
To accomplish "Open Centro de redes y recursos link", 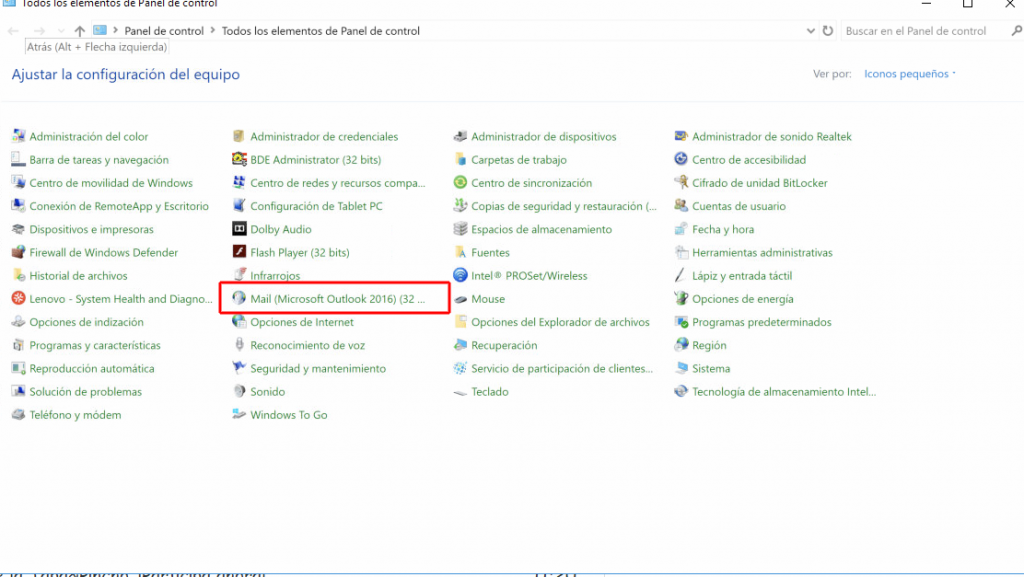I will (338, 183).
